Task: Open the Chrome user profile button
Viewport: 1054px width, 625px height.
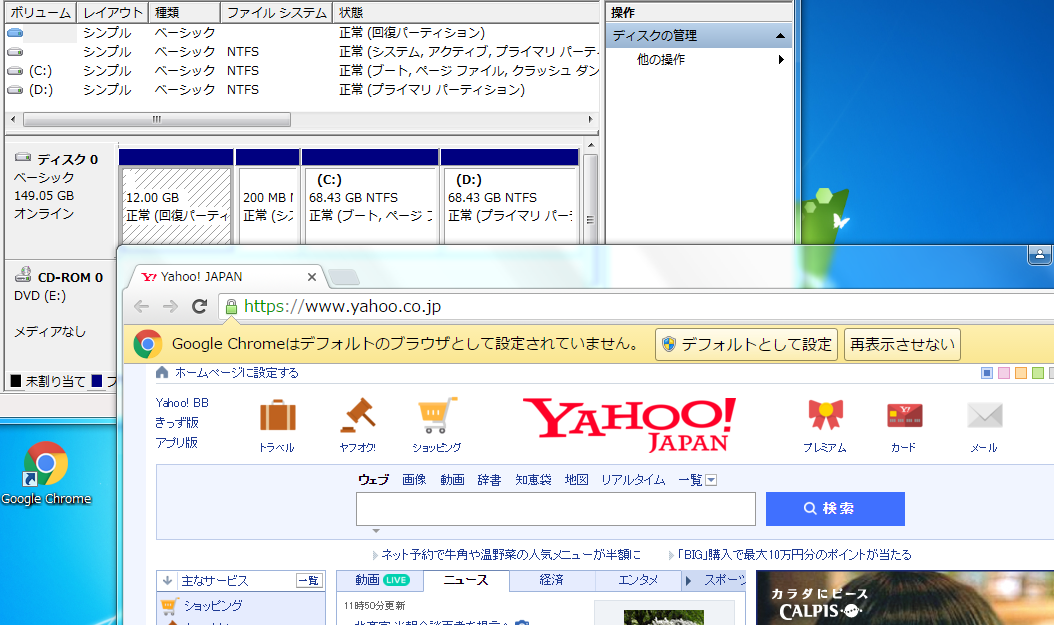Action: pyautogui.click(x=1039, y=255)
